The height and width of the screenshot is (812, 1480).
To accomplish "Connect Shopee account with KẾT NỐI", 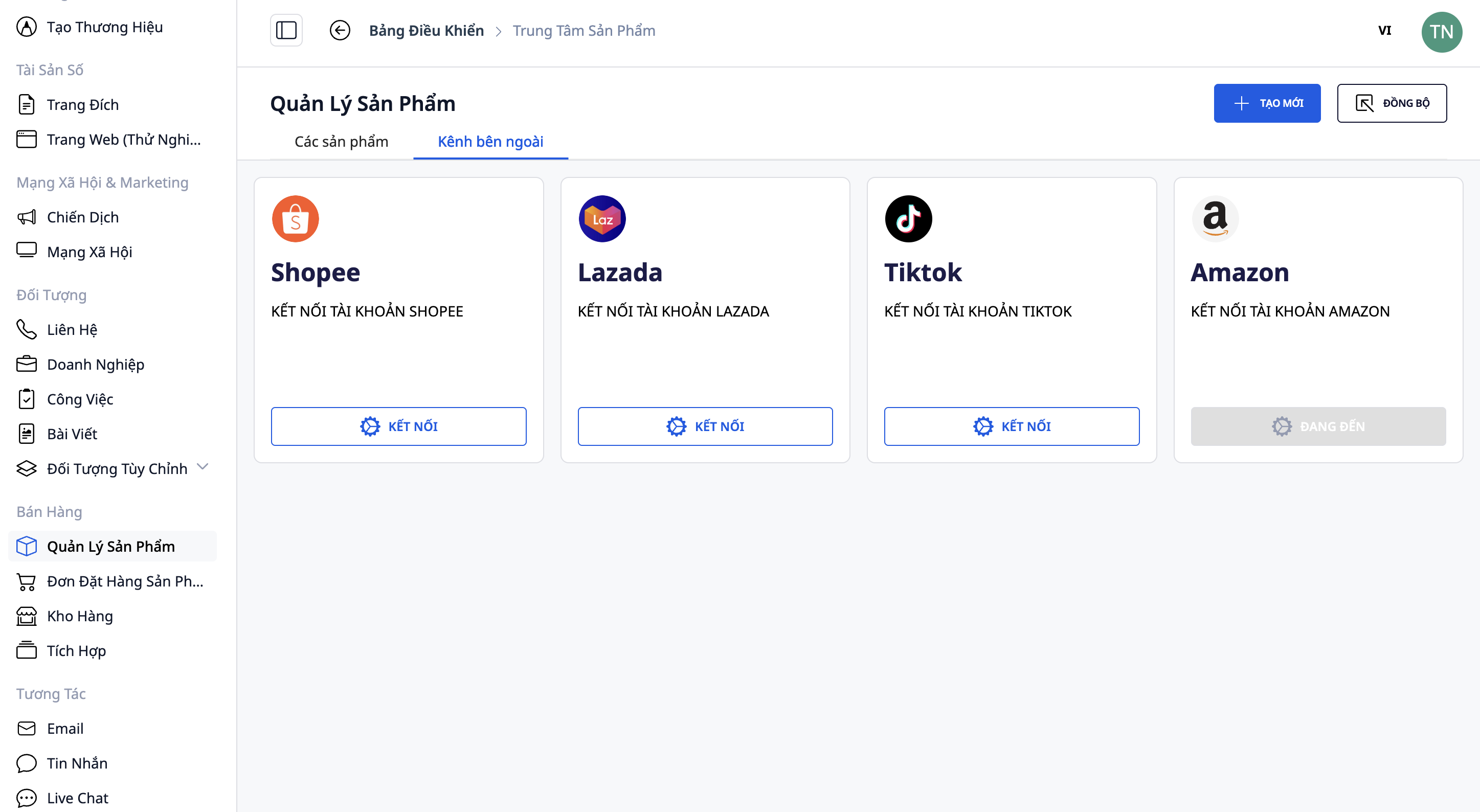I will coord(398,426).
